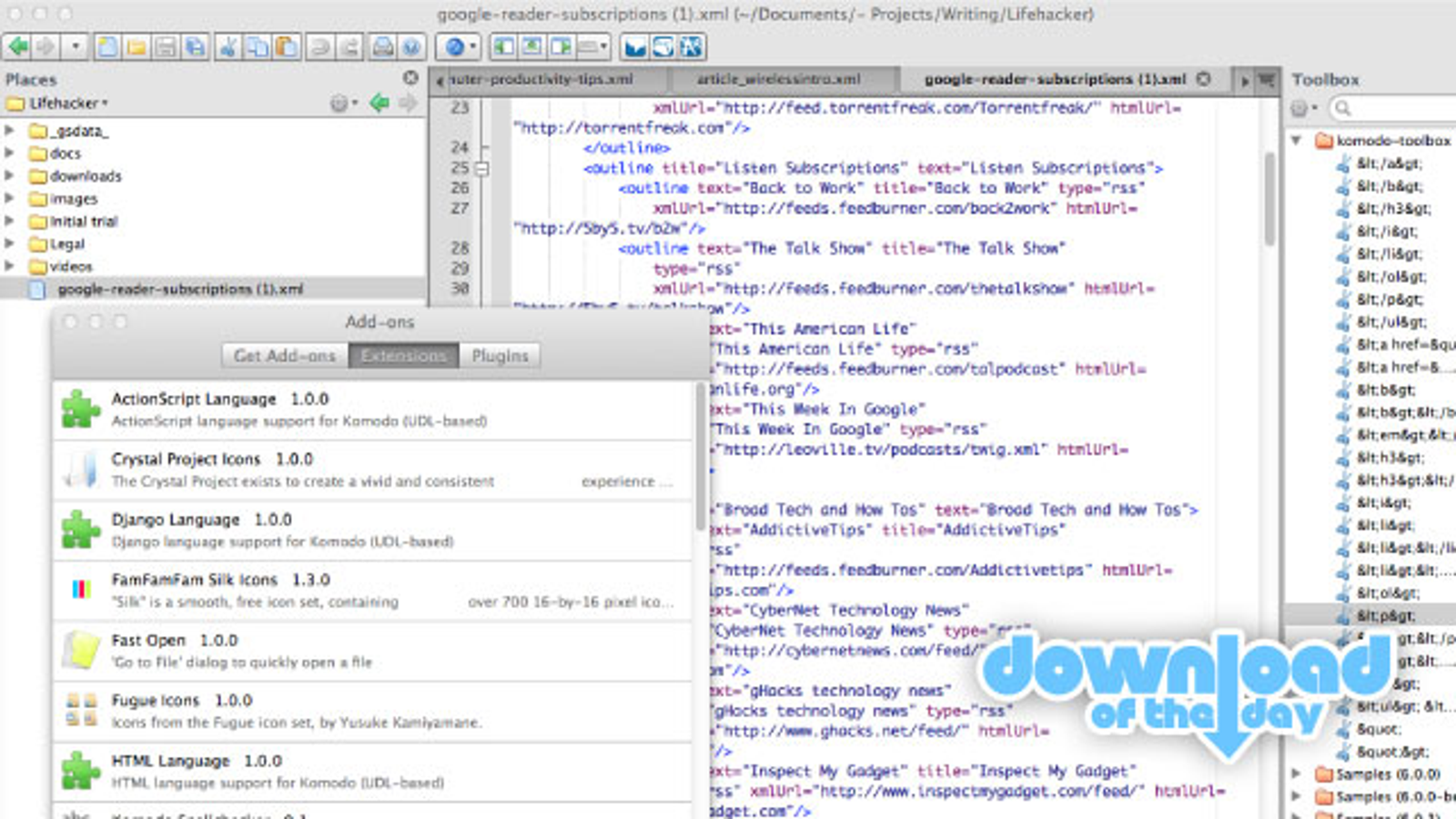The width and height of the screenshot is (1456, 819).
Task: Toggle the bottom pane visibility
Action: point(532,46)
